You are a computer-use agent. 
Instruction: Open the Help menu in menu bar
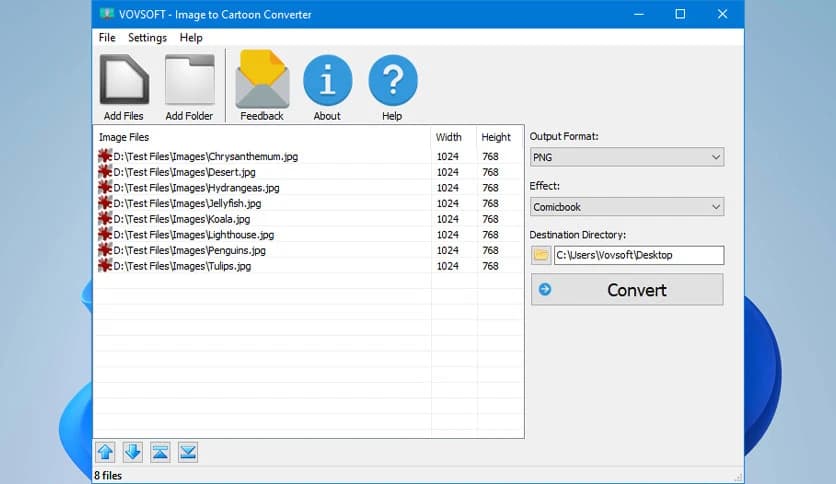191,38
